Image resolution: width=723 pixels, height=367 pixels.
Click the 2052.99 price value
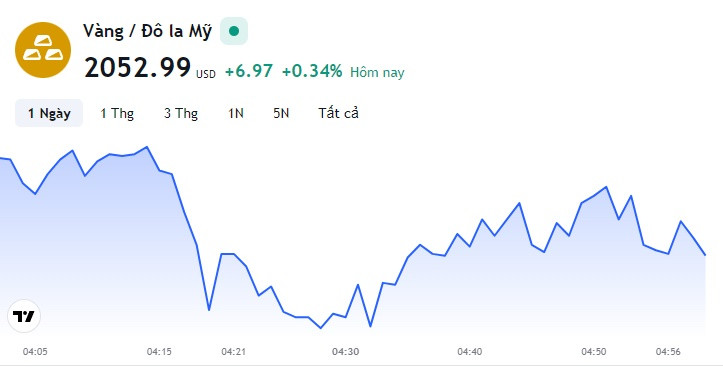click(x=137, y=68)
